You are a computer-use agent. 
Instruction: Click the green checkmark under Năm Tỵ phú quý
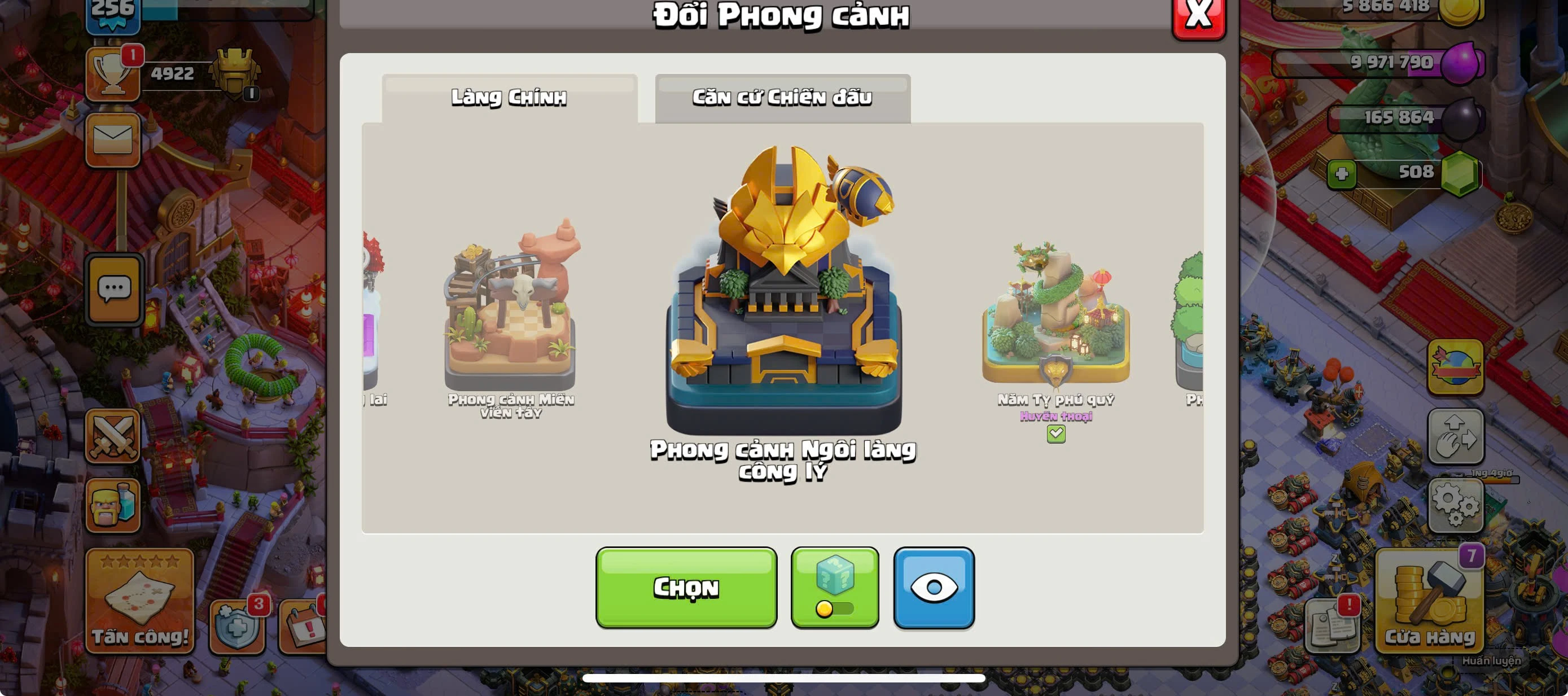pos(1056,434)
